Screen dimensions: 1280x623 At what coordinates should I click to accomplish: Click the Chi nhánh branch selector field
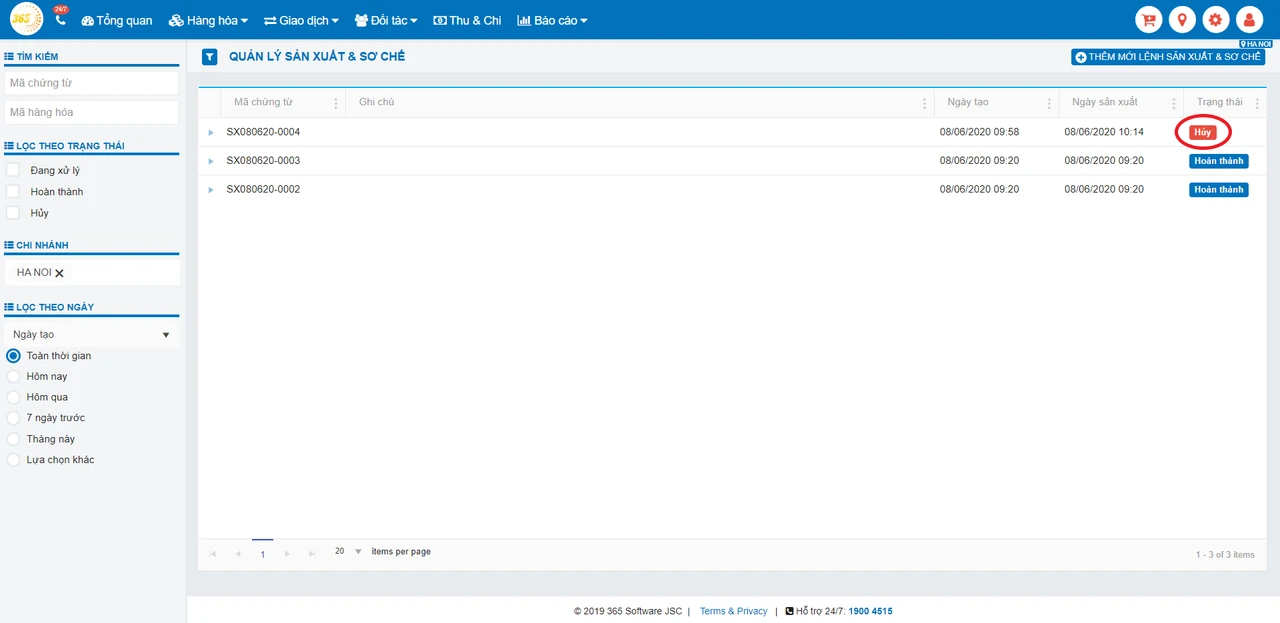92,272
